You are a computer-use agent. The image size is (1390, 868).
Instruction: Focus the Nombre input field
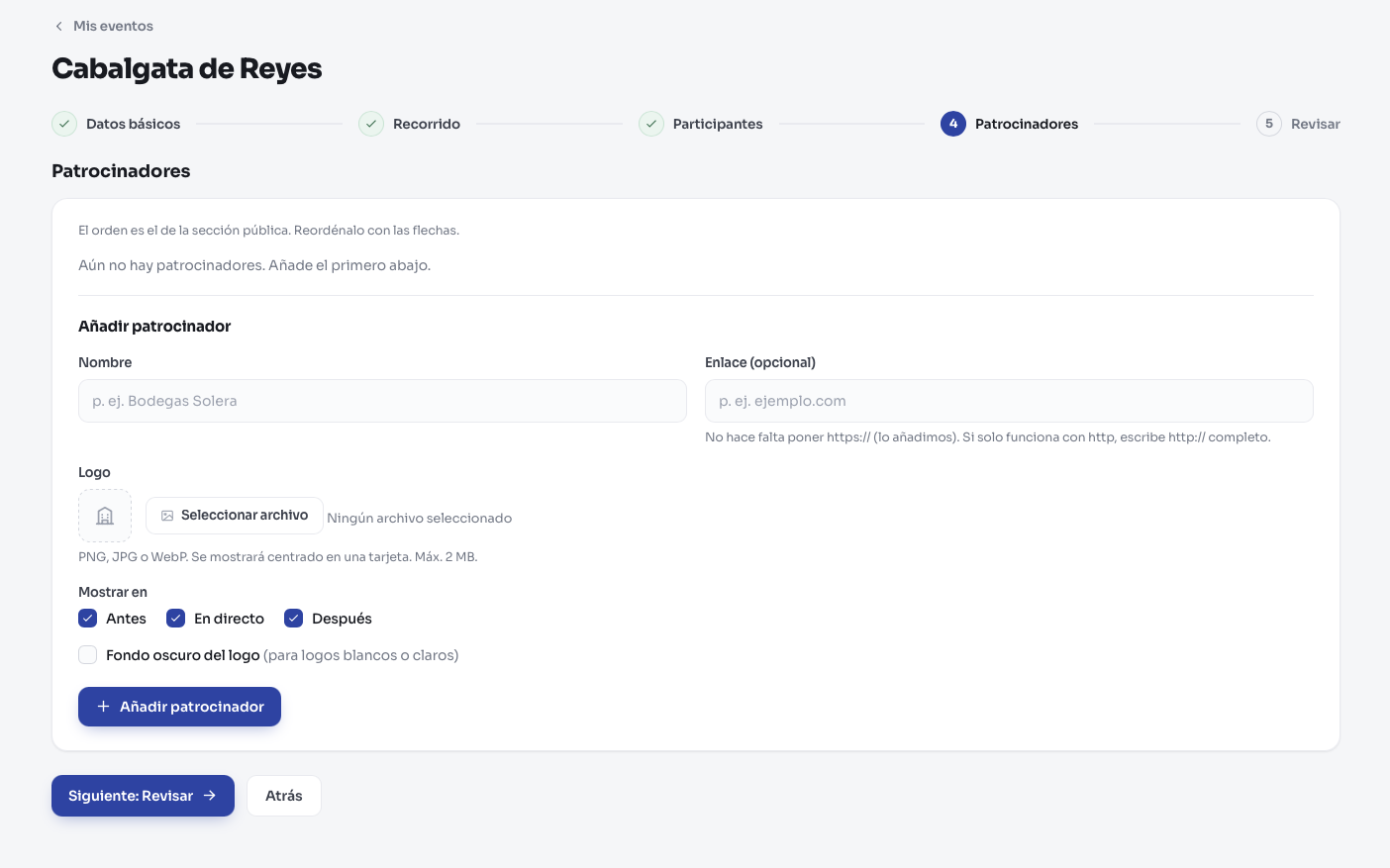382,401
